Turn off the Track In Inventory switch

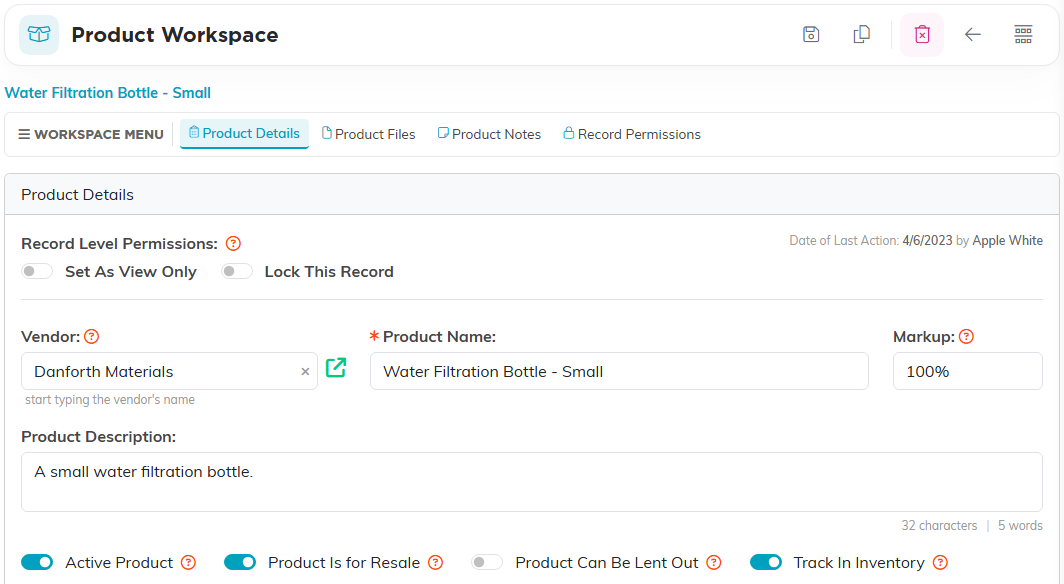tap(765, 562)
